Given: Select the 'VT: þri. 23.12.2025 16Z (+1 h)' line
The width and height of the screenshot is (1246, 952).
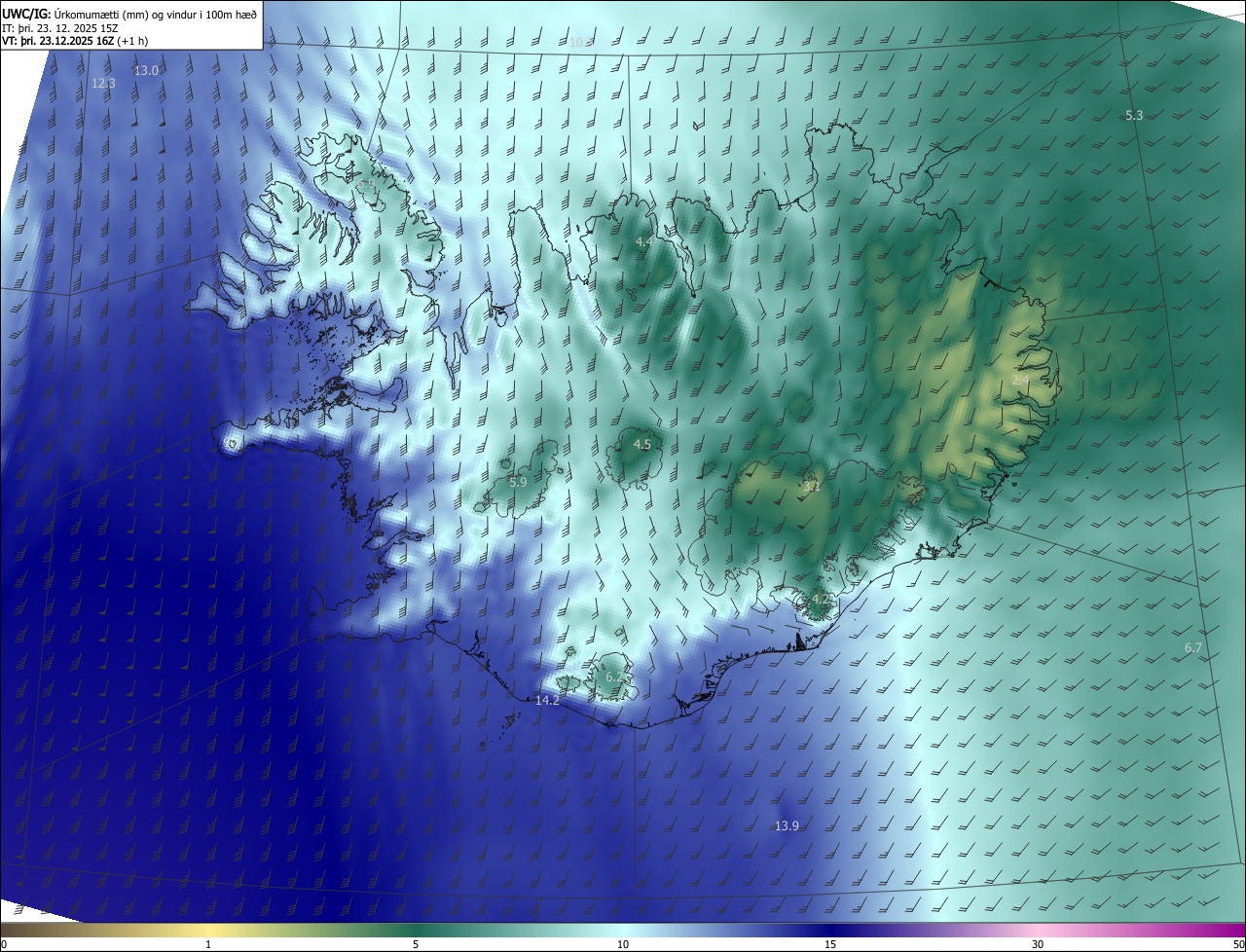Looking at the screenshot, I should (75, 41).
